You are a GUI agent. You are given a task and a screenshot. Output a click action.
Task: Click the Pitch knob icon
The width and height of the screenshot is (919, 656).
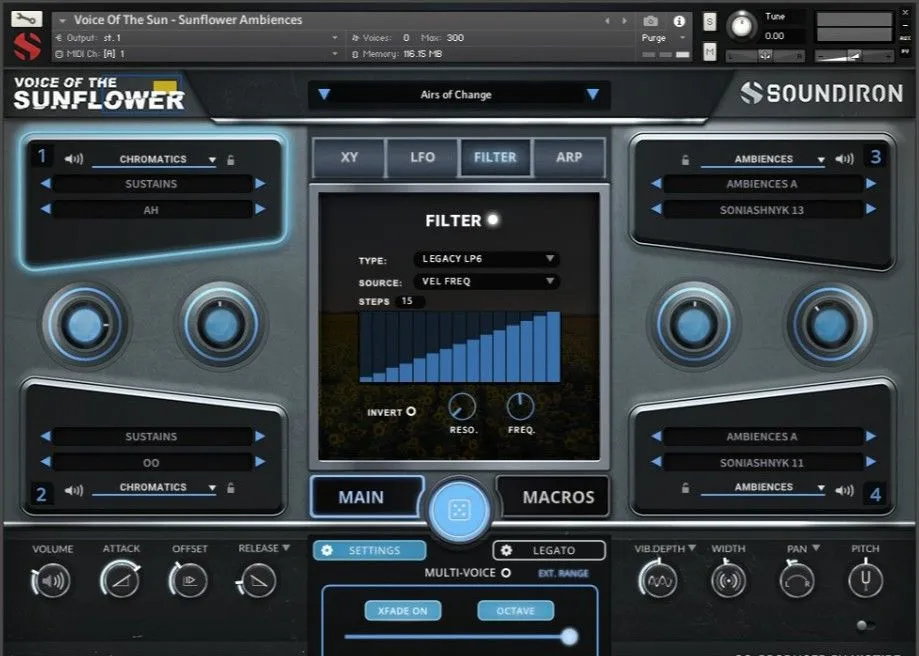click(x=865, y=580)
